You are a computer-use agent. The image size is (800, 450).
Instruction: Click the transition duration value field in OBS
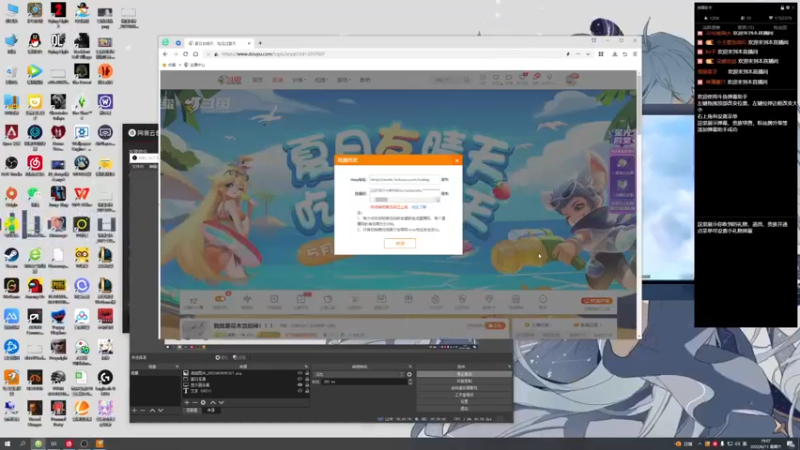(364, 382)
